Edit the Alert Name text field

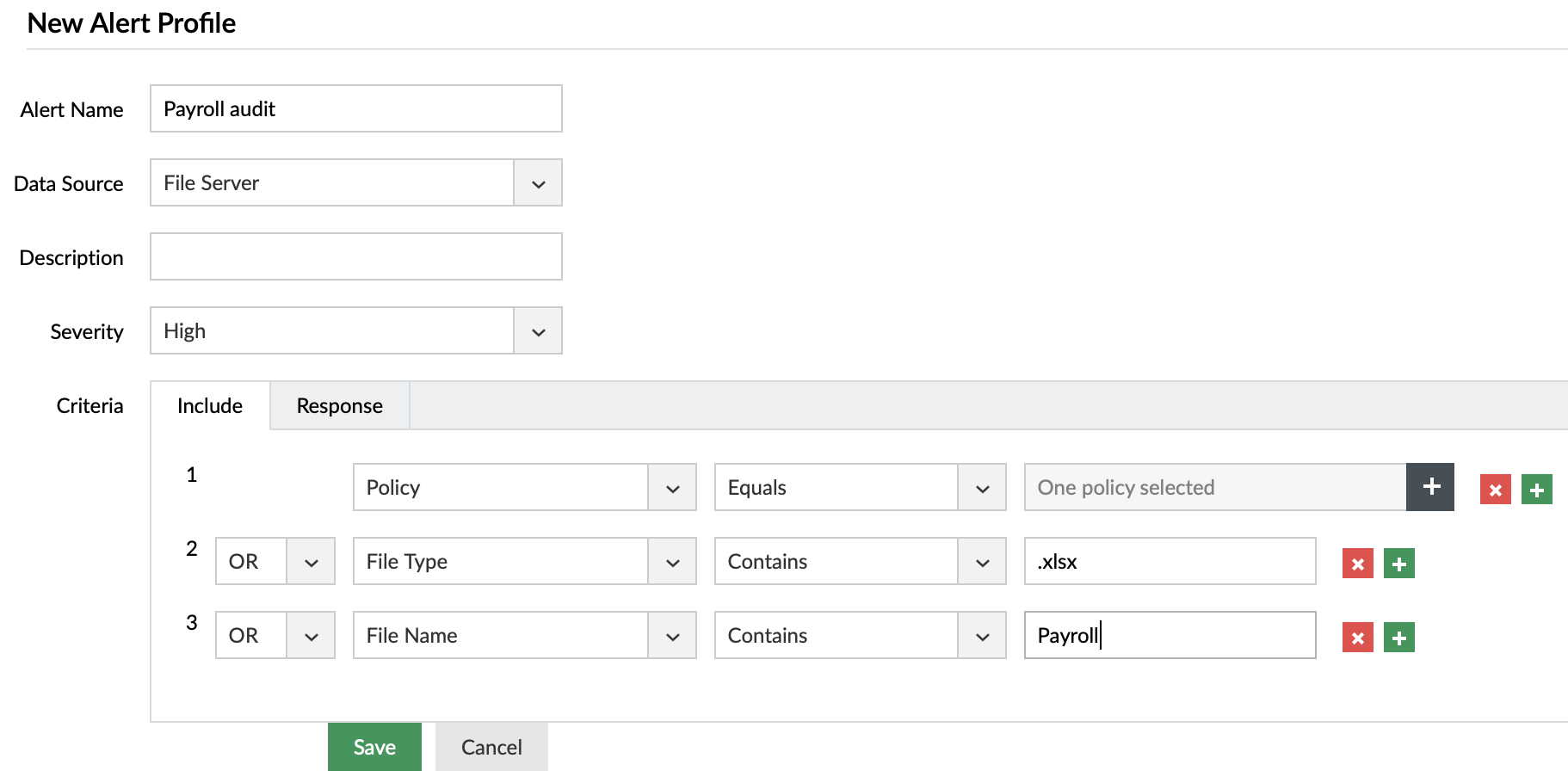(x=355, y=109)
